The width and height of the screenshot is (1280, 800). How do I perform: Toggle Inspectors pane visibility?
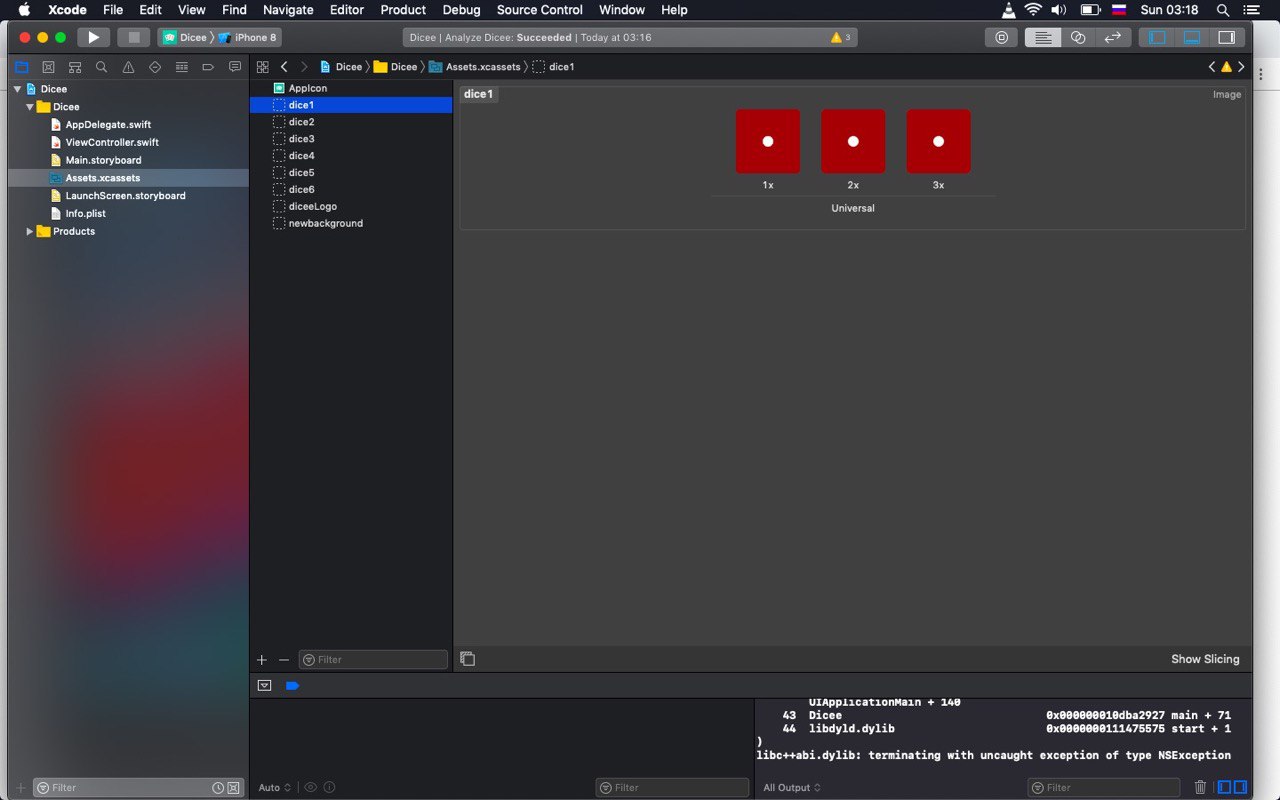pyautogui.click(x=1226, y=37)
